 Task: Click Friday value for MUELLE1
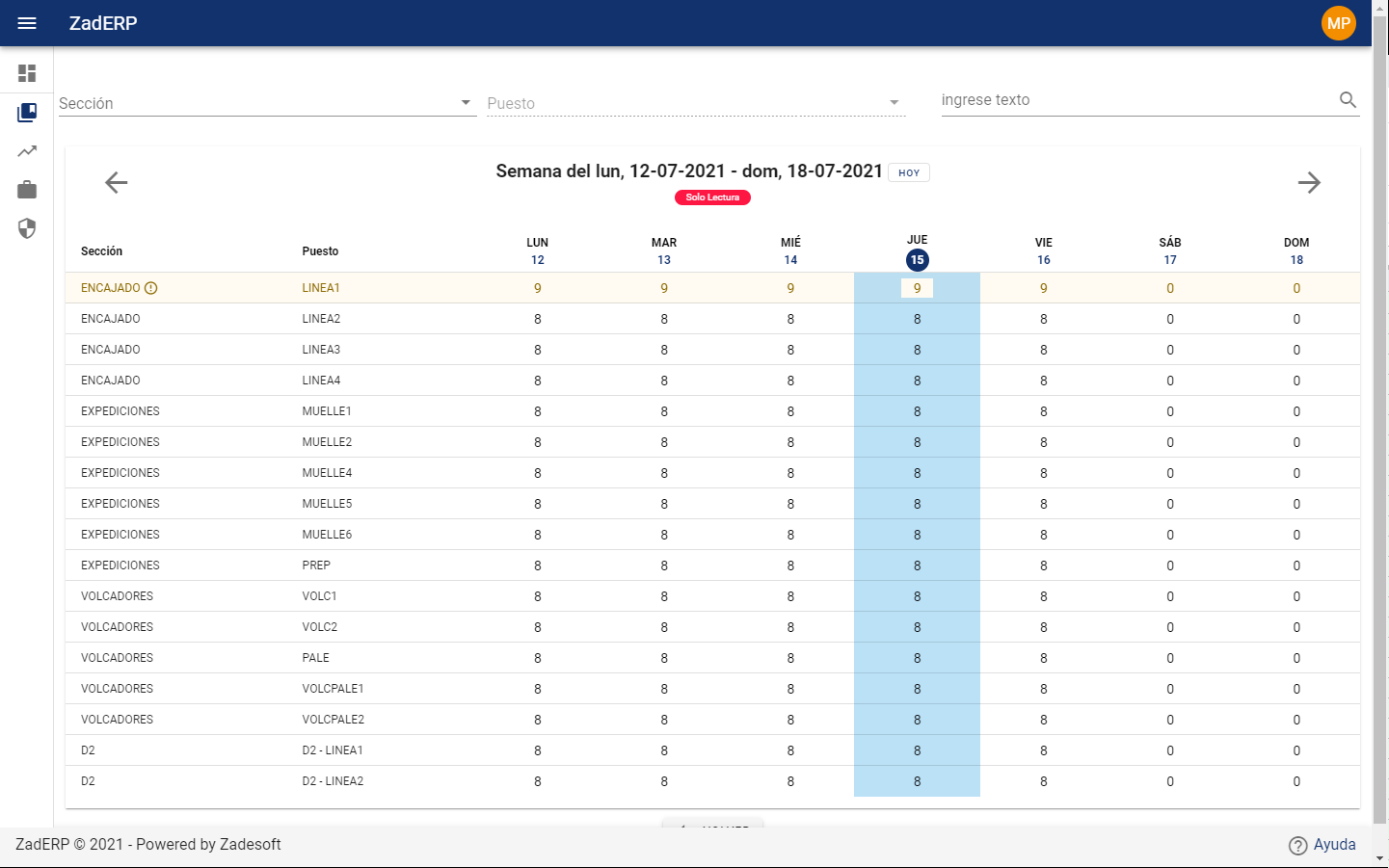1044,411
